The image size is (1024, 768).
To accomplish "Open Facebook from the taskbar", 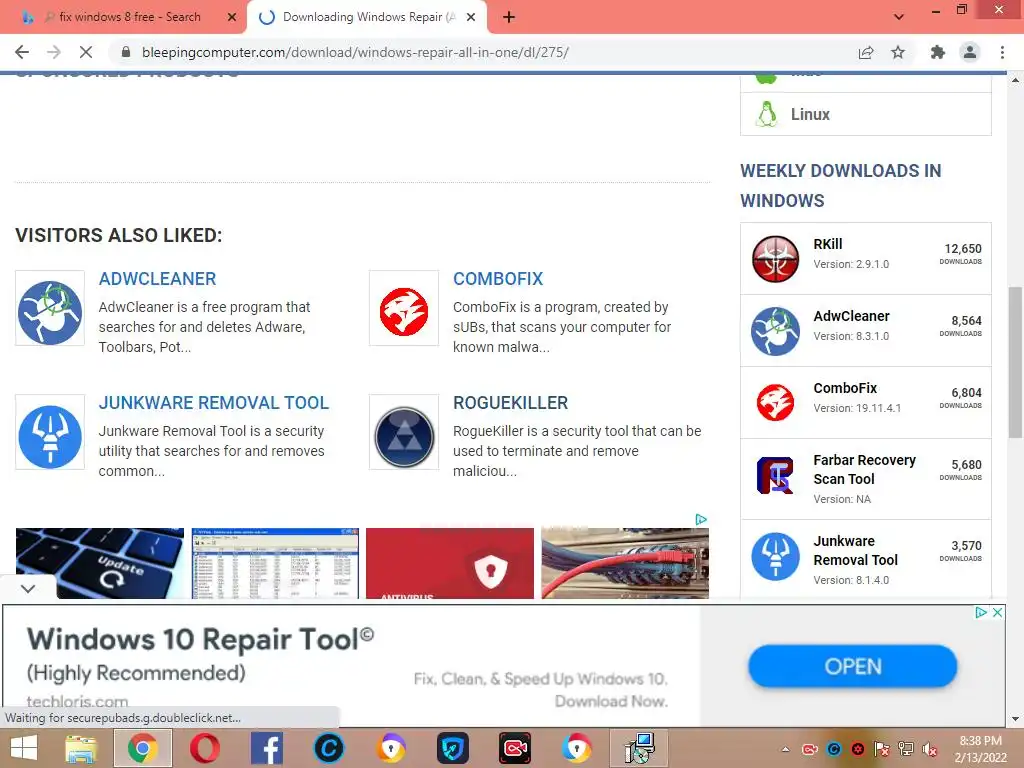I will coord(266,748).
